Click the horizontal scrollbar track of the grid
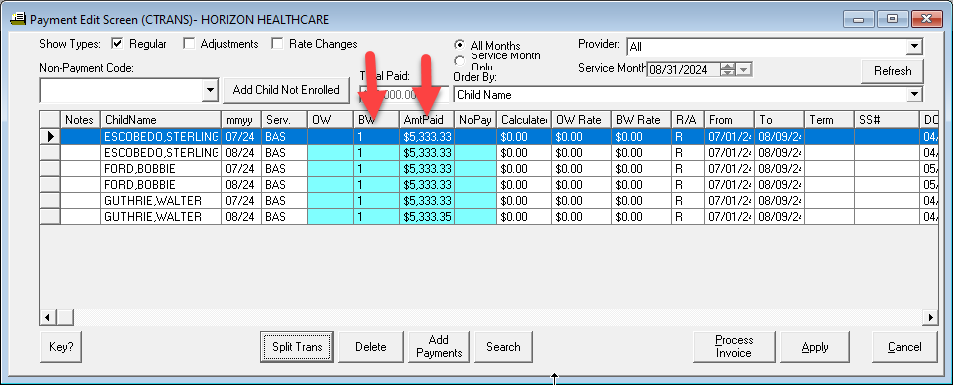The image size is (953, 385). (x=497, y=317)
